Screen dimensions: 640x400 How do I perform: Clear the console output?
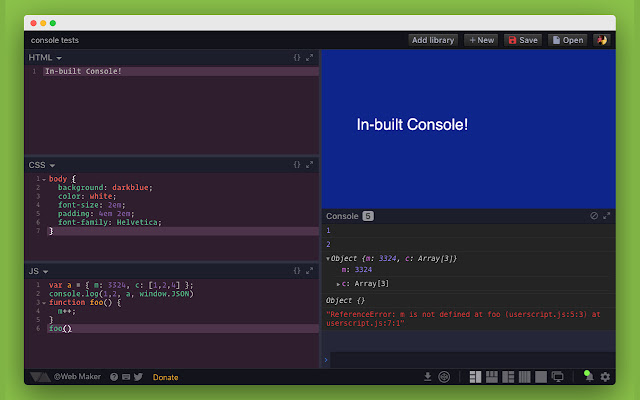pyautogui.click(x=594, y=215)
